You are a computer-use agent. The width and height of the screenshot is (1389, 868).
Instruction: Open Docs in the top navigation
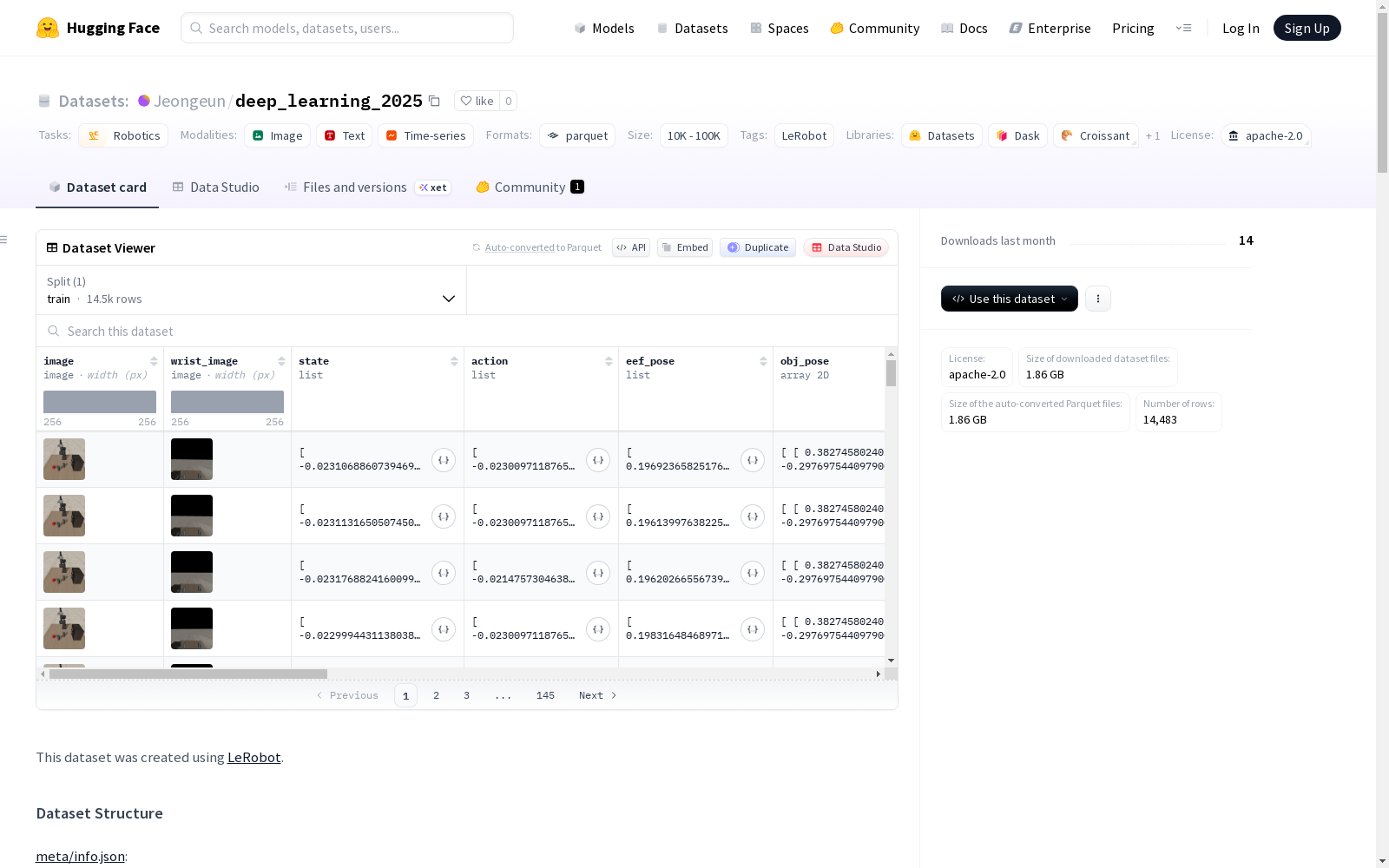964,28
